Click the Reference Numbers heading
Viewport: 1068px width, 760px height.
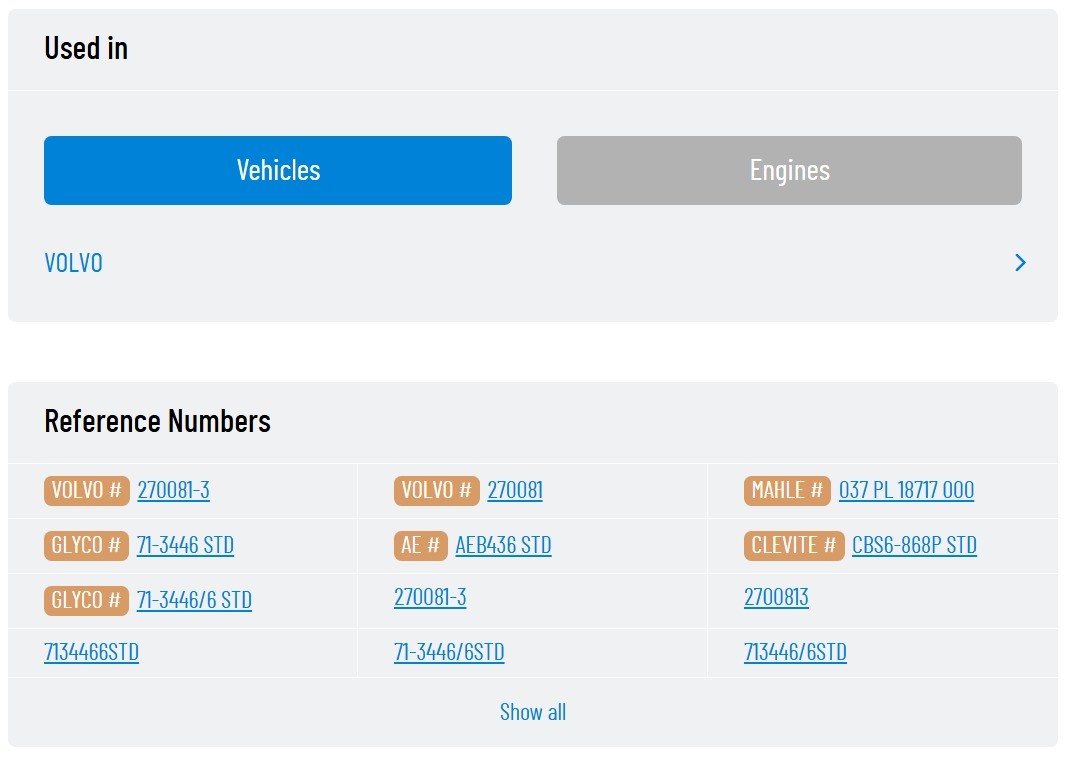pos(157,422)
